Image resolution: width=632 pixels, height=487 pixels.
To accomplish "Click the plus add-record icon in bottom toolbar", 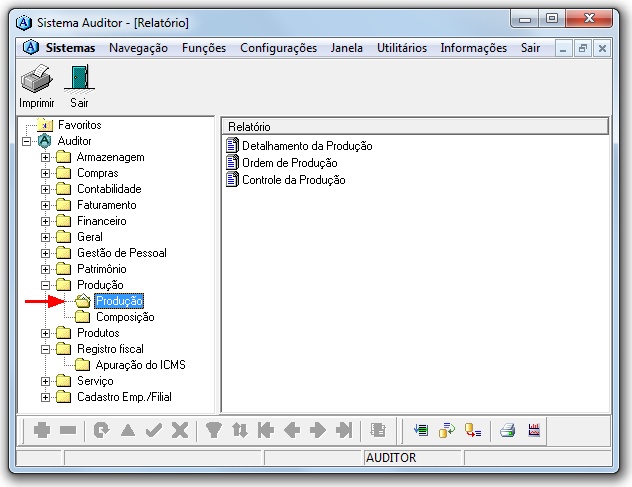I will click(x=42, y=430).
